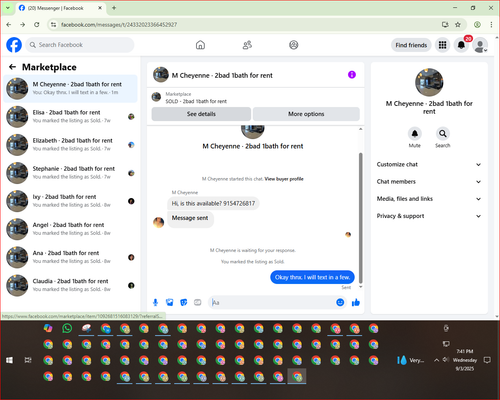
Task: Open the tab search dropdown arrow
Action: coord(8,8)
